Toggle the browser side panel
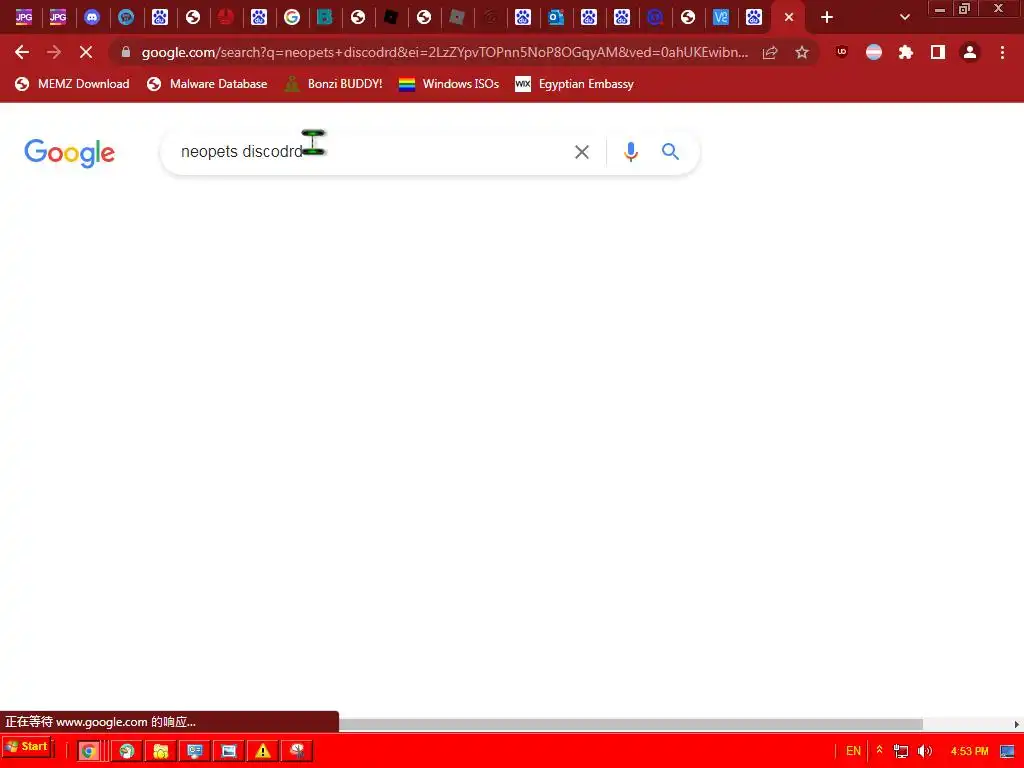 pyautogui.click(x=938, y=52)
